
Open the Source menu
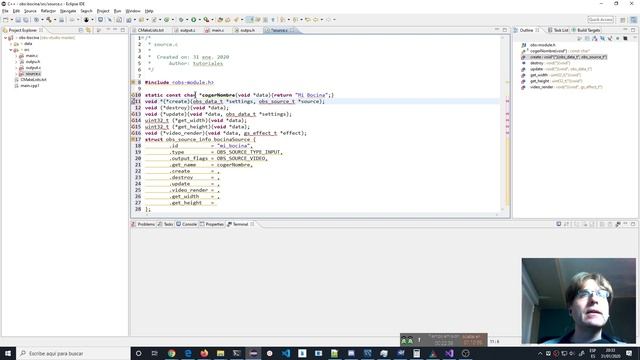(x=30, y=11)
